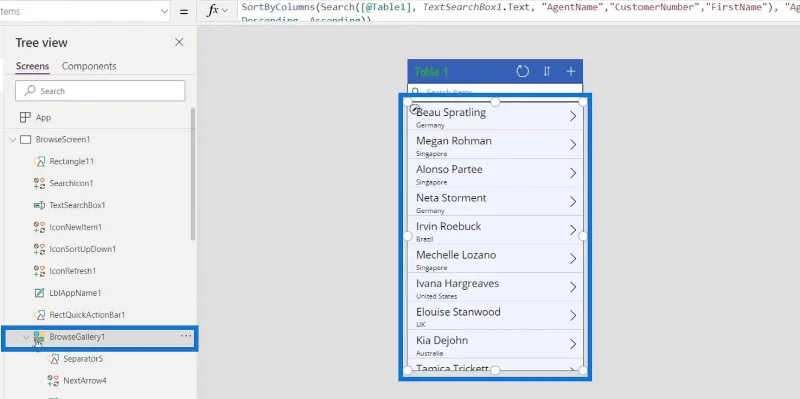Open the fx function dropdown
This screenshot has width=800, height=399.
pyautogui.click(x=217, y=11)
